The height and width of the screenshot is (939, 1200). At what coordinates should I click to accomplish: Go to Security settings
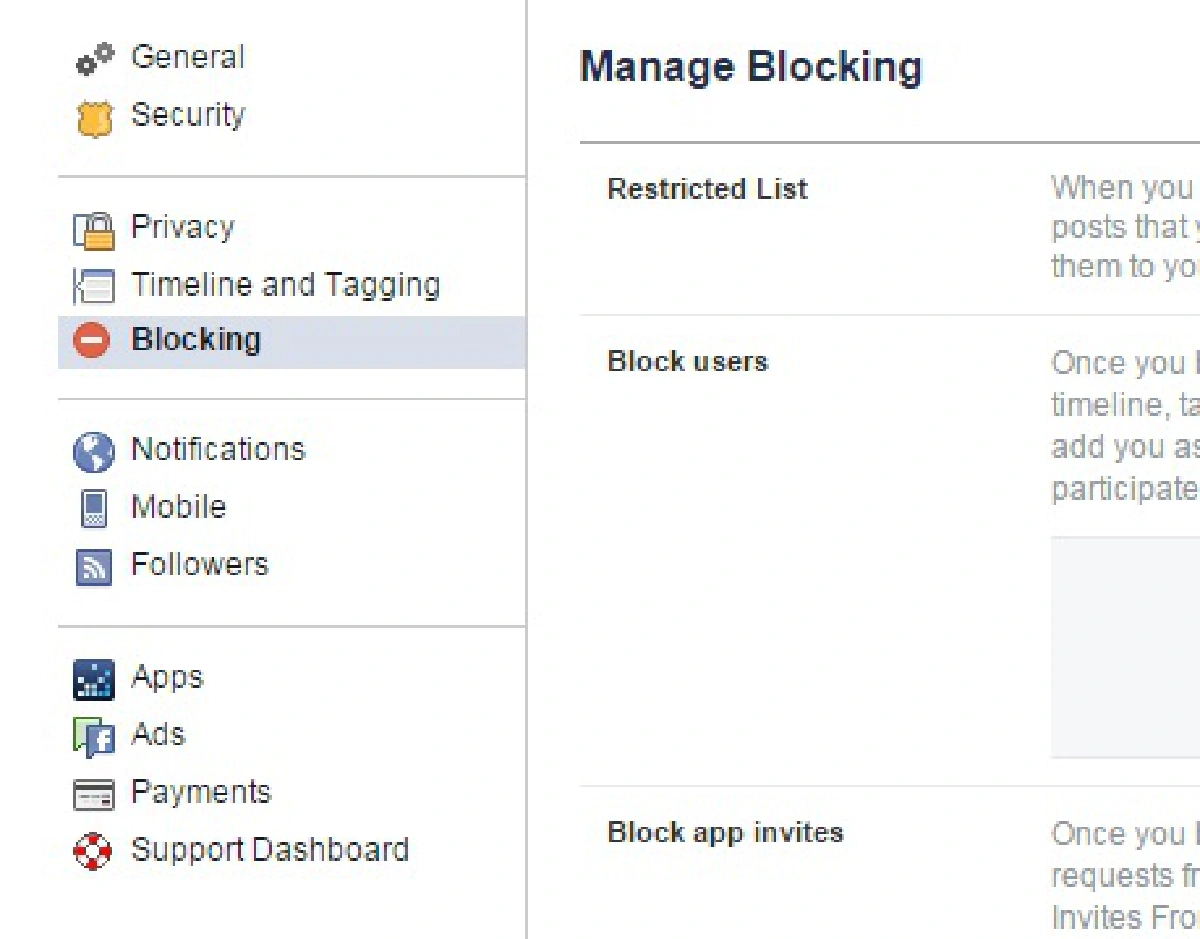(188, 115)
